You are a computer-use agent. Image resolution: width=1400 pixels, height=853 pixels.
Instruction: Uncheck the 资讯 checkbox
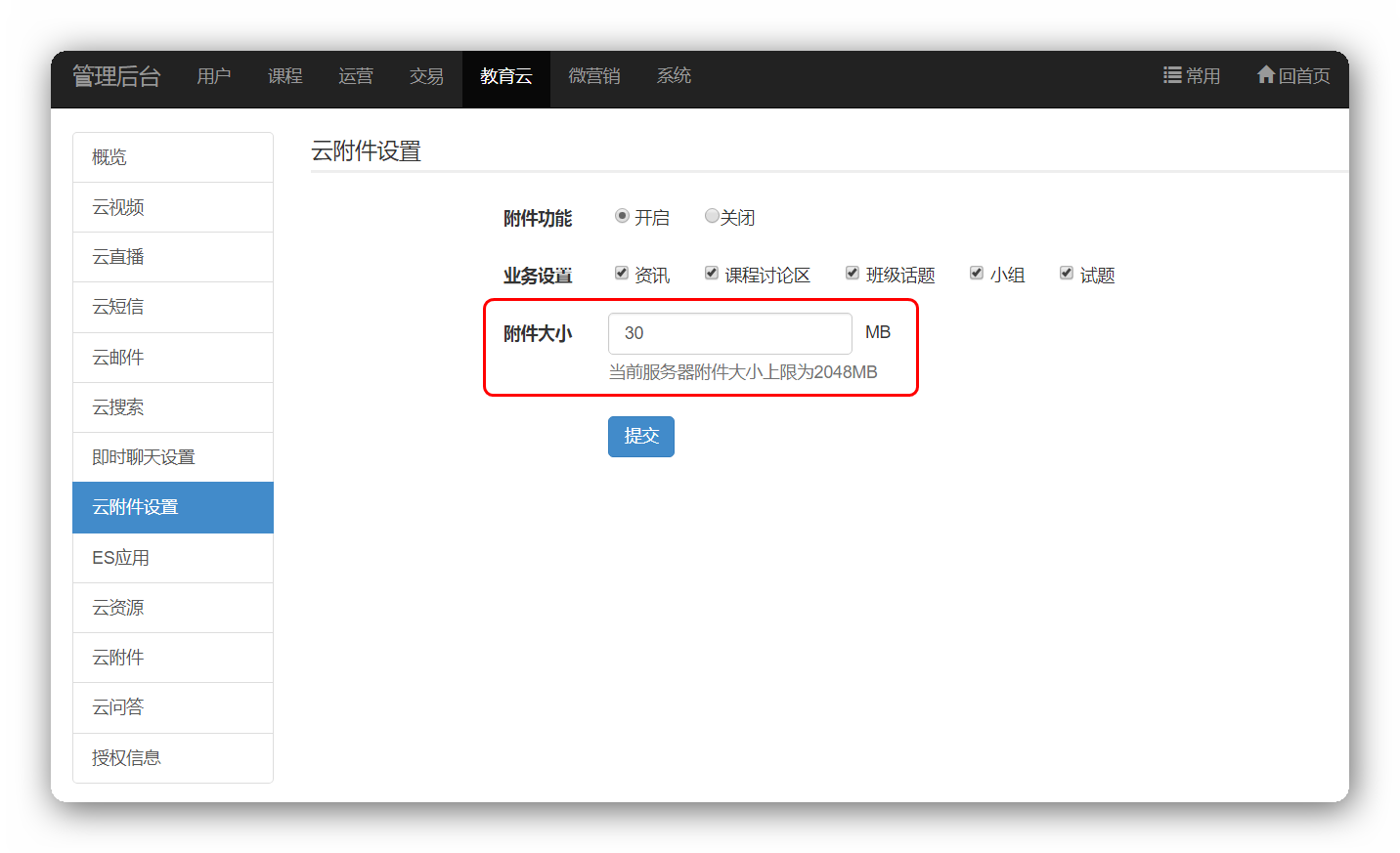[622, 274]
